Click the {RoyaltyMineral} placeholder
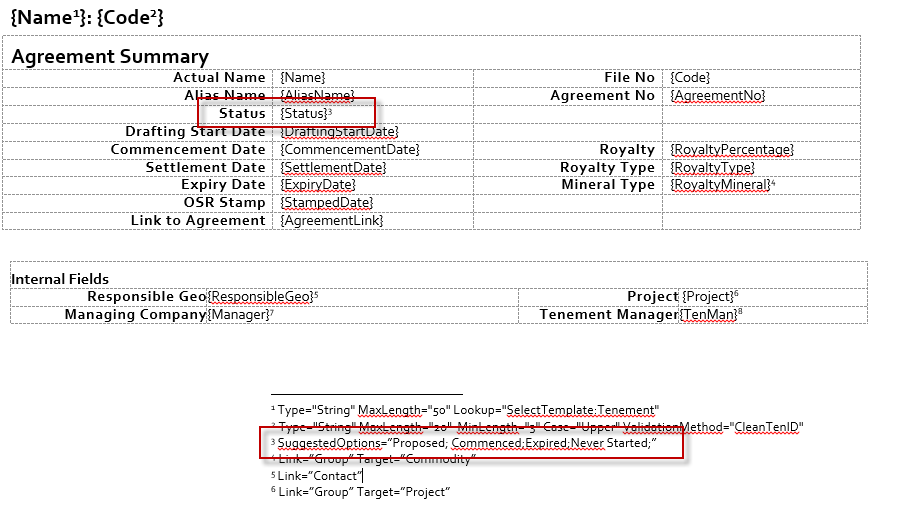This screenshot has width=901, height=526. point(721,185)
